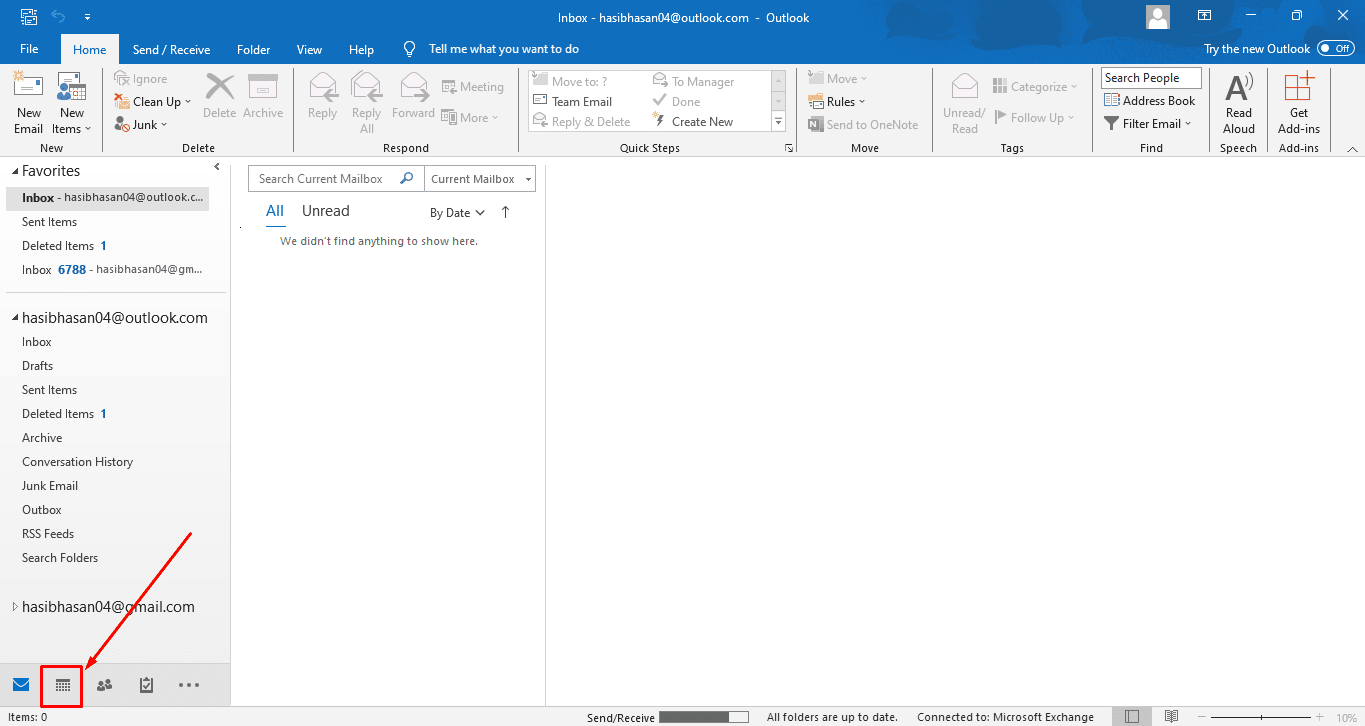Viewport: 1365px width, 726px height.
Task: Open the Help tab
Action: click(361, 49)
